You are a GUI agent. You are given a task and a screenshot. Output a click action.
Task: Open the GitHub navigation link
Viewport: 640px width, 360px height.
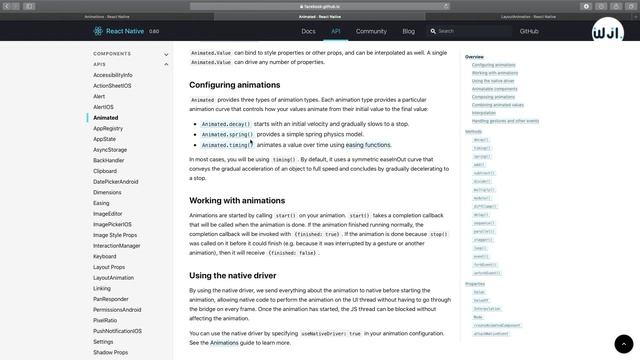point(529,31)
